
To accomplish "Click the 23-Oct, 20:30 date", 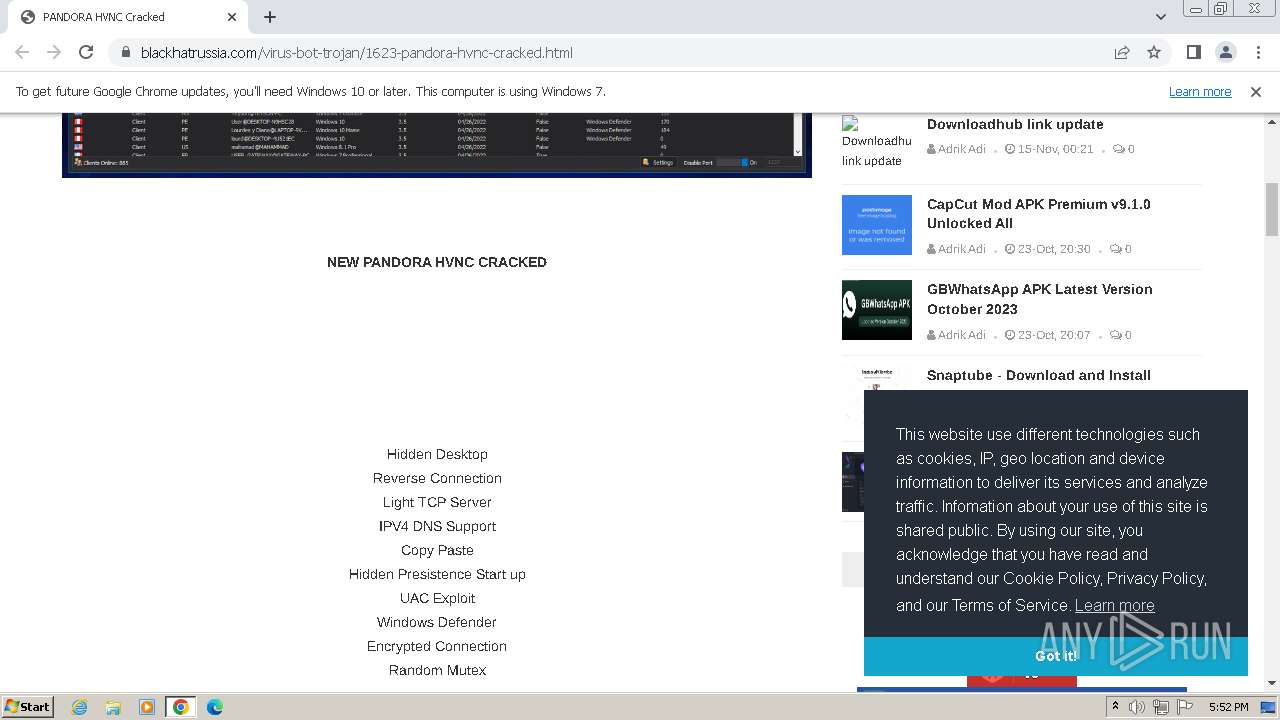I will [x=1054, y=249].
